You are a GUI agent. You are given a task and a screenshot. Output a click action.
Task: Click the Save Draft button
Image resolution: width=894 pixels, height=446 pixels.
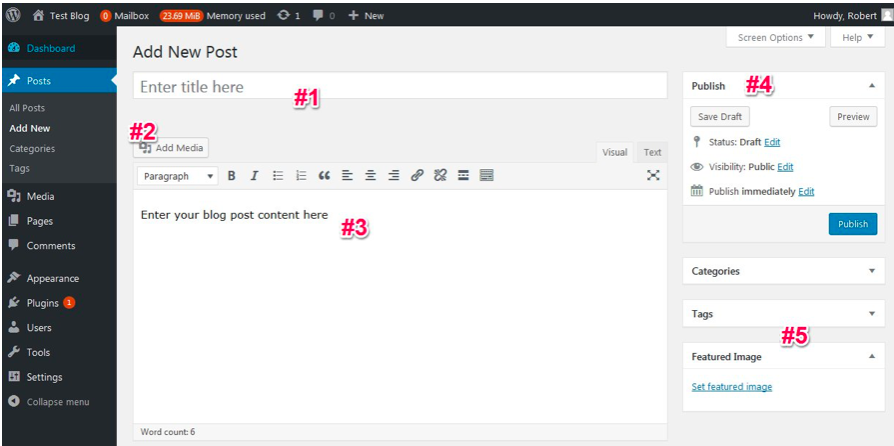[x=720, y=117]
